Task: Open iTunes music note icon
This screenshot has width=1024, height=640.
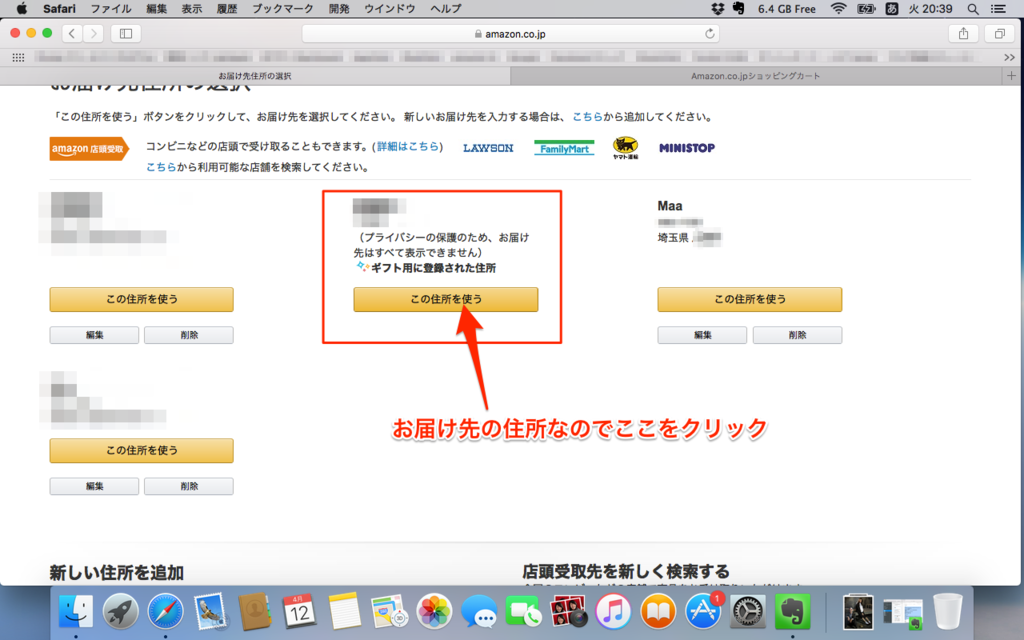Action: point(613,612)
